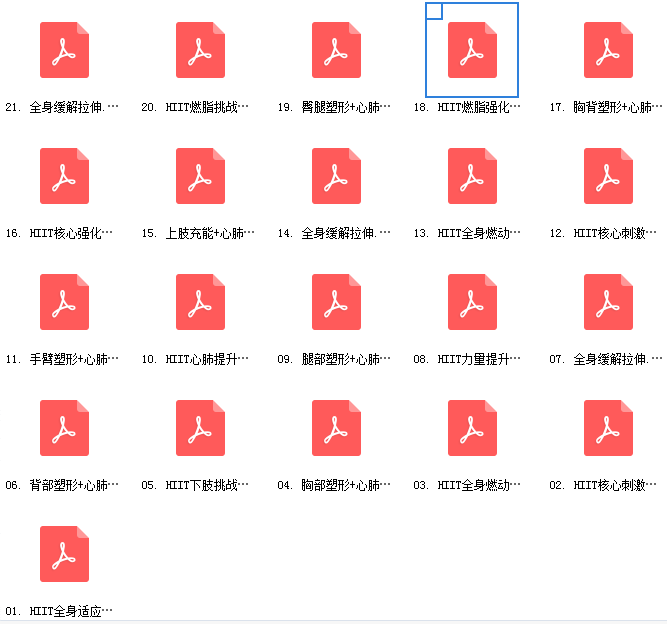Select the PDF icon for file 15. 上肢充能+心肺
Image resolution: width=667 pixels, height=624 pixels.
(200, 176)
